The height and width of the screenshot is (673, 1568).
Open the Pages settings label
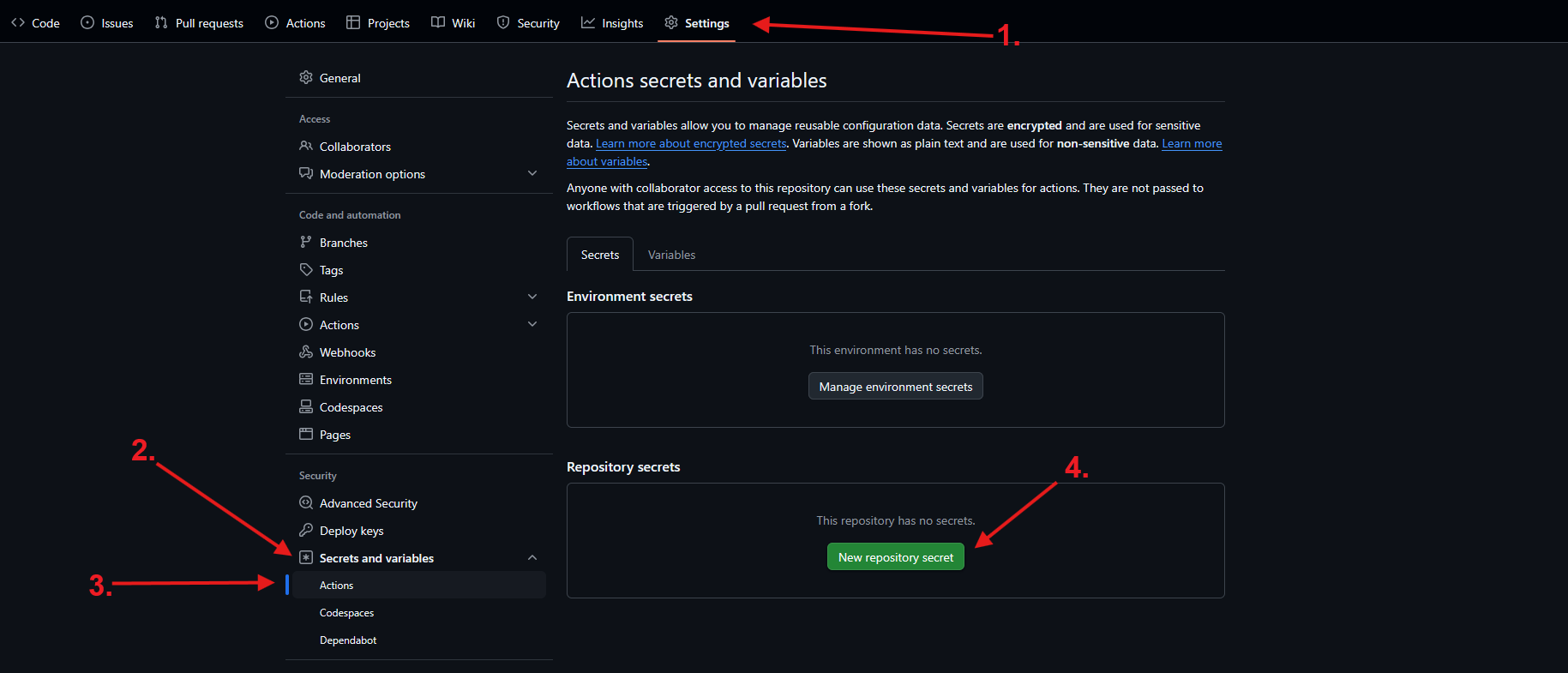click(335, 435)
